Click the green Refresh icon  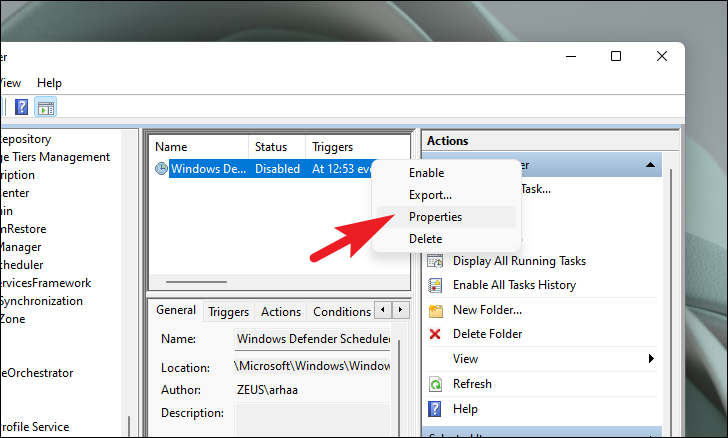coord(436,384)
